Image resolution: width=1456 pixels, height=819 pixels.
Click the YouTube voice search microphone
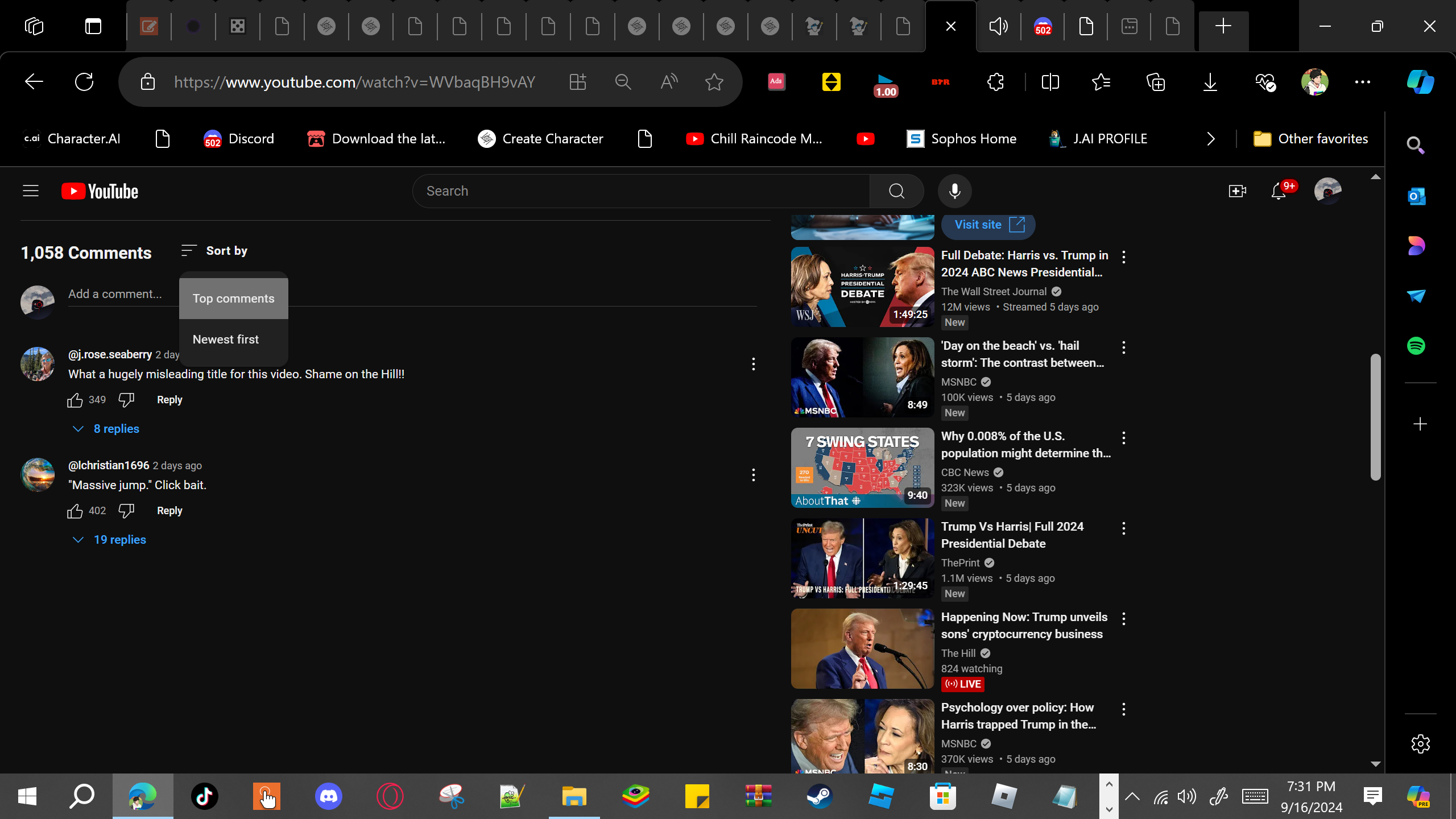click(954, 191)
